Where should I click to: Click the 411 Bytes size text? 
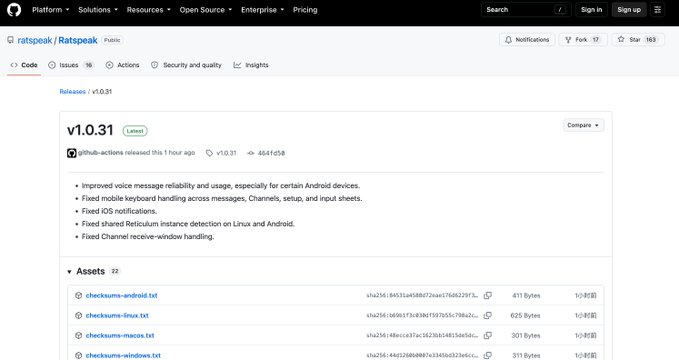point(526,295)
